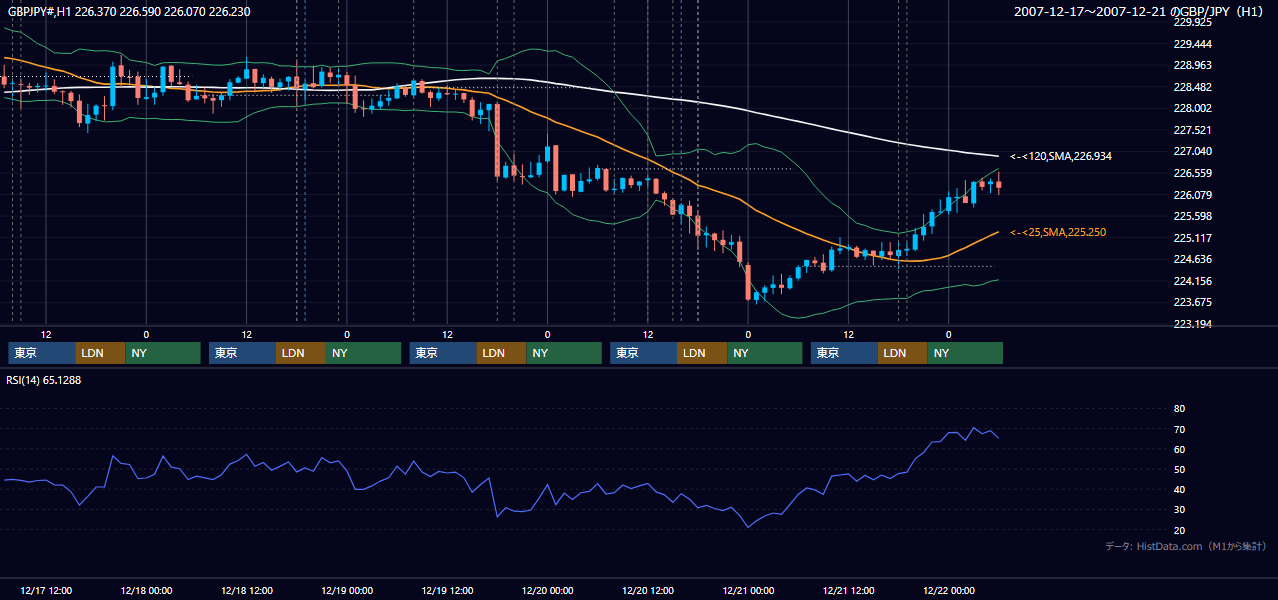Click the 12/18 12:00 time axis label
The width and height of the screenshot is (1278, 600).
[x=246, y=590]
